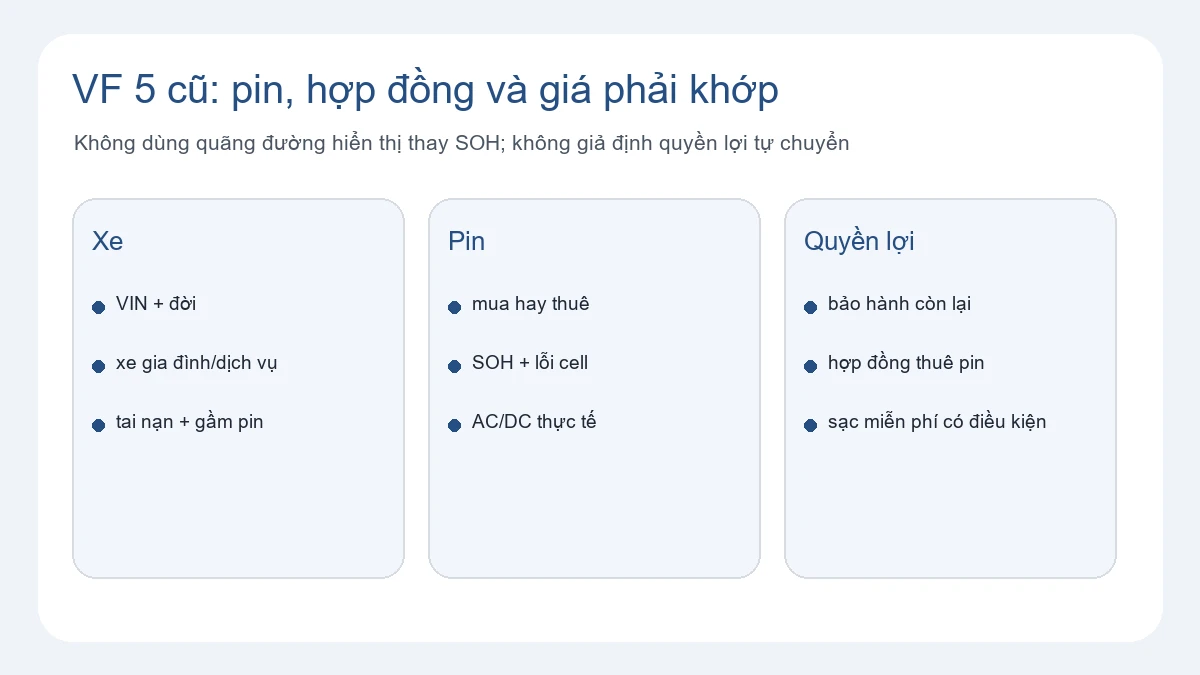Click the bullet beside AC/DC thực tế
The width and height of the screenshot is (1200, 675).
454,425
